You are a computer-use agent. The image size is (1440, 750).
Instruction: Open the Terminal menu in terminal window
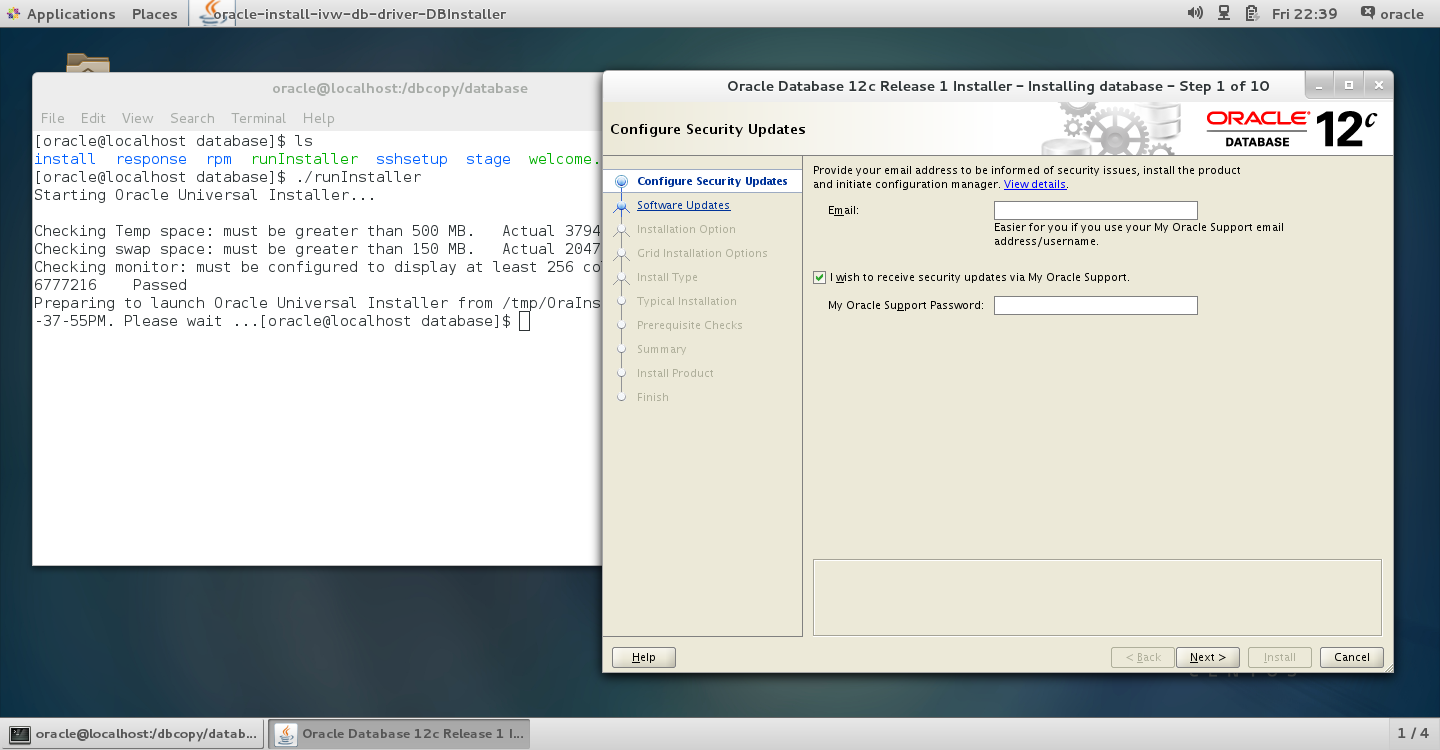(x=258, y=118)
